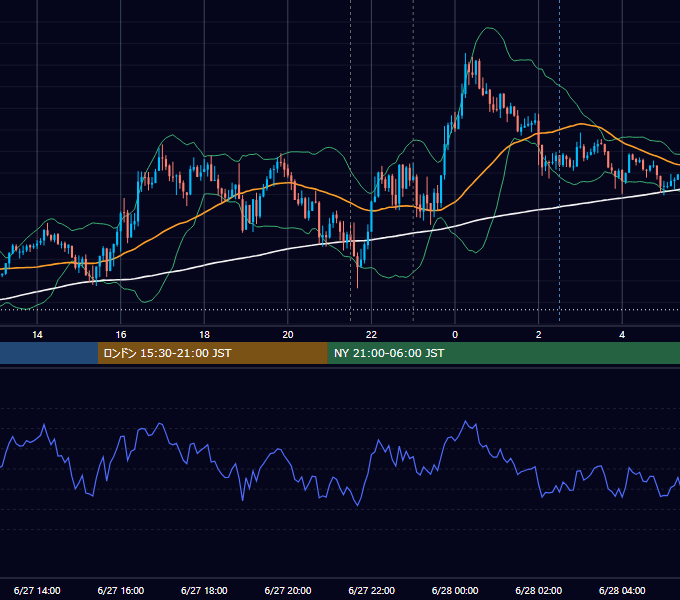Click the 6/27 18:00 date label

pyautogui.click(x=204, y=590)
